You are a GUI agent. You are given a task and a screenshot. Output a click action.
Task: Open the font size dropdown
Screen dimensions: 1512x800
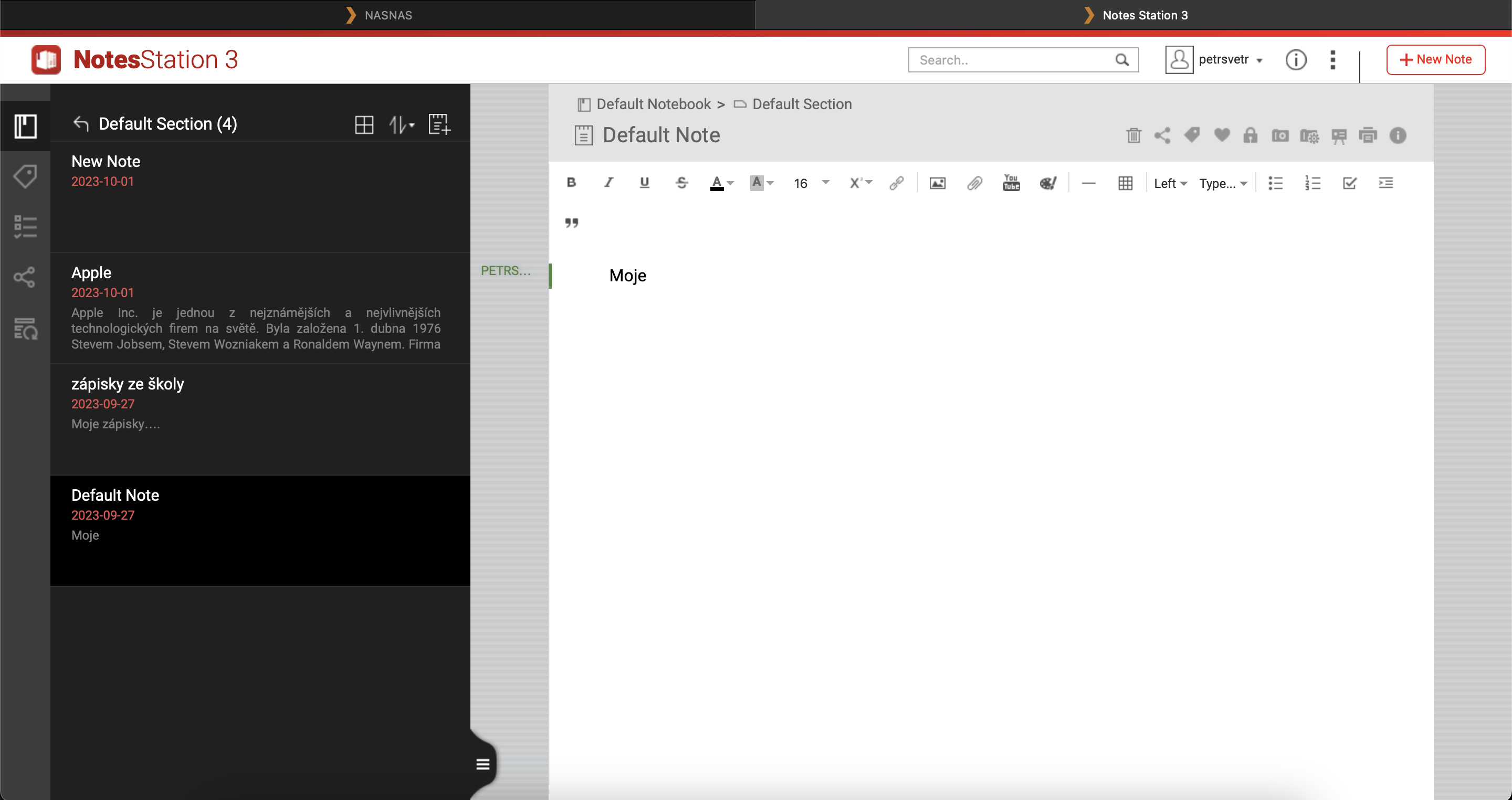pos(811,183)
